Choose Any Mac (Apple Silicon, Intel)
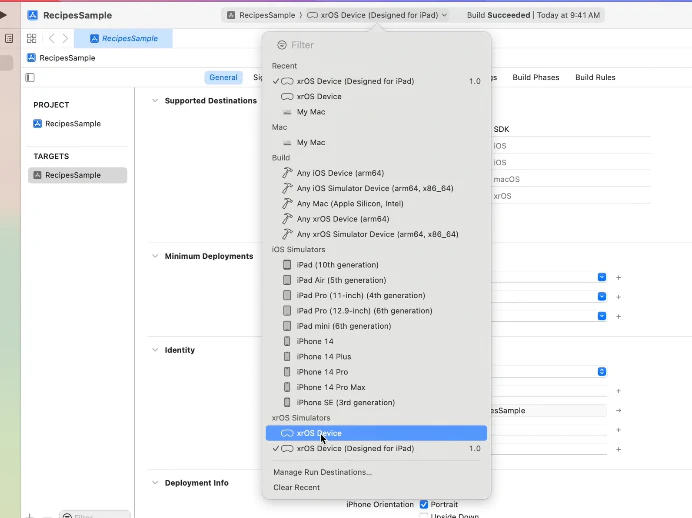Viewport: 692px width, 518px height. pyautogui.click(x=376, y=204)
